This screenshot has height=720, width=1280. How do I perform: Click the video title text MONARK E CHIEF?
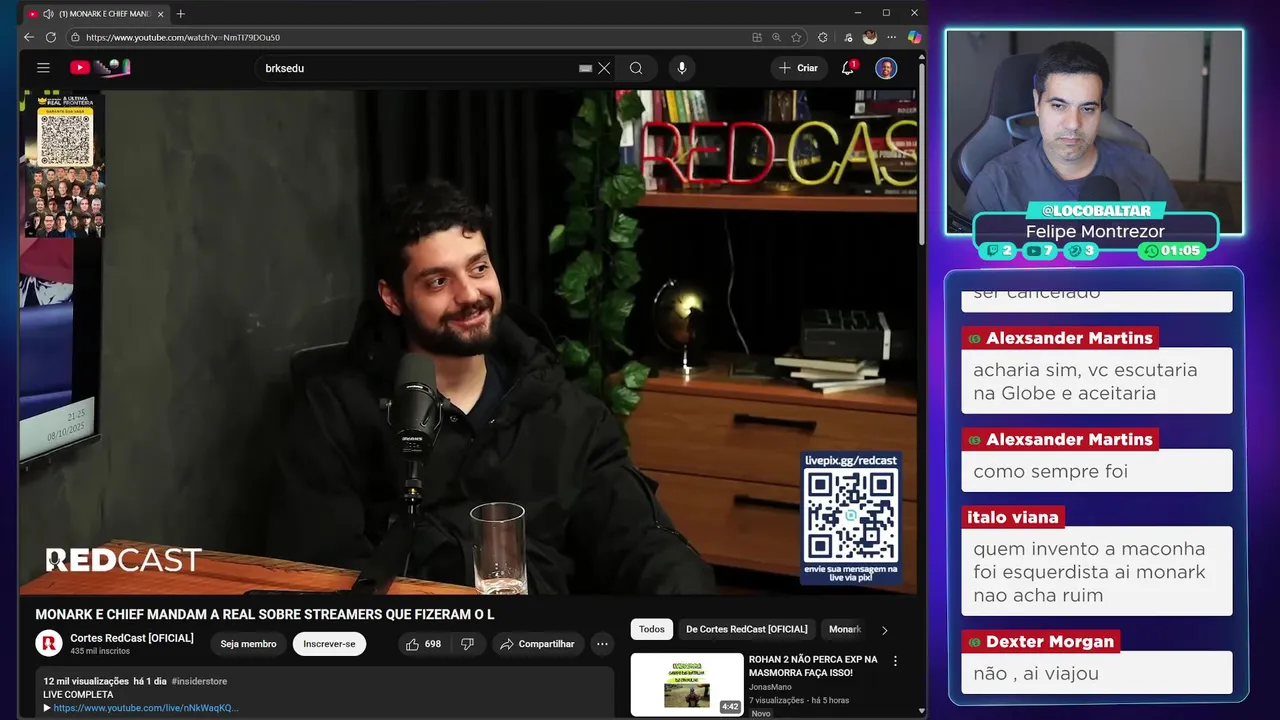pyautogui.click(x=265, y=615)
